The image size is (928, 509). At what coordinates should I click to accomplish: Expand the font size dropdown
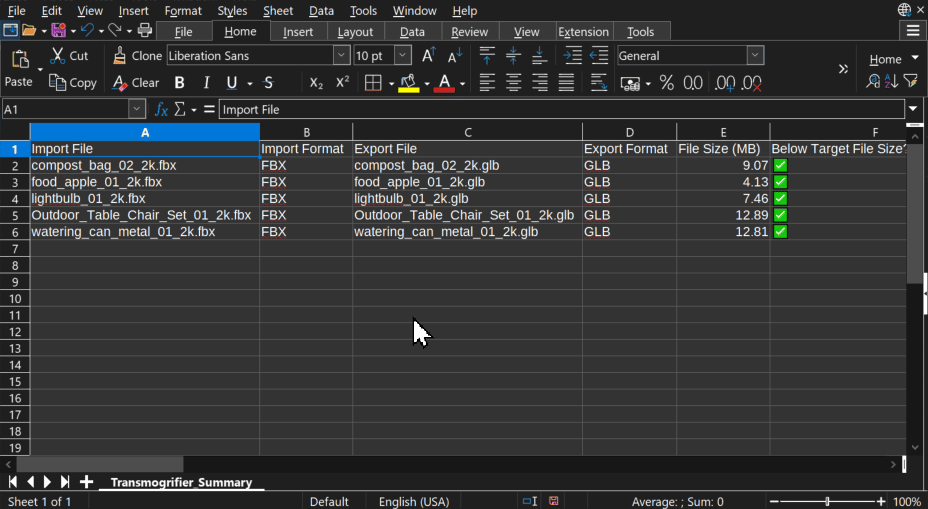pyautogui.click(x=403, y=56)
